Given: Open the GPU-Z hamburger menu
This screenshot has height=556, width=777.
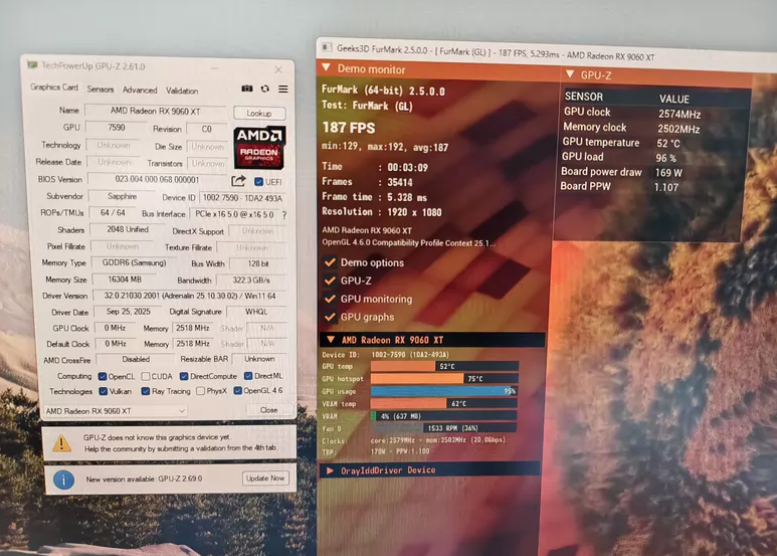Looking at the screenshot, I should coord(283,89).
